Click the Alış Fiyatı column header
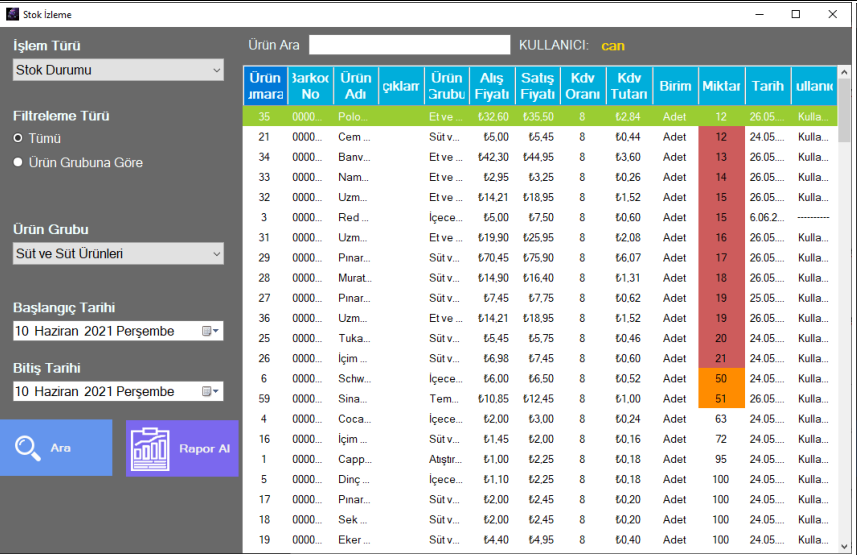This screenshot has height=556, width=857. coord(492,86)
